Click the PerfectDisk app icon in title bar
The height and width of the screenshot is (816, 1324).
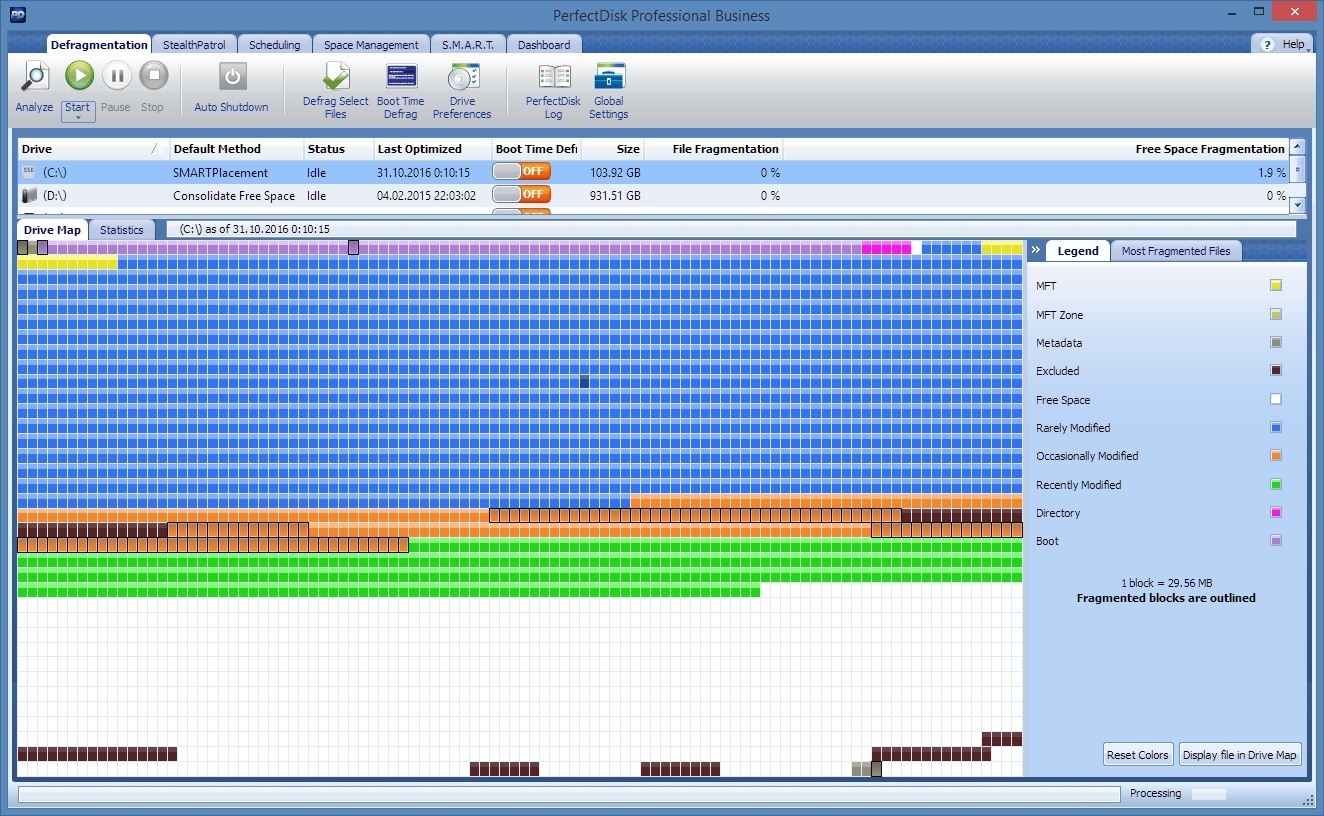point(17,15)
